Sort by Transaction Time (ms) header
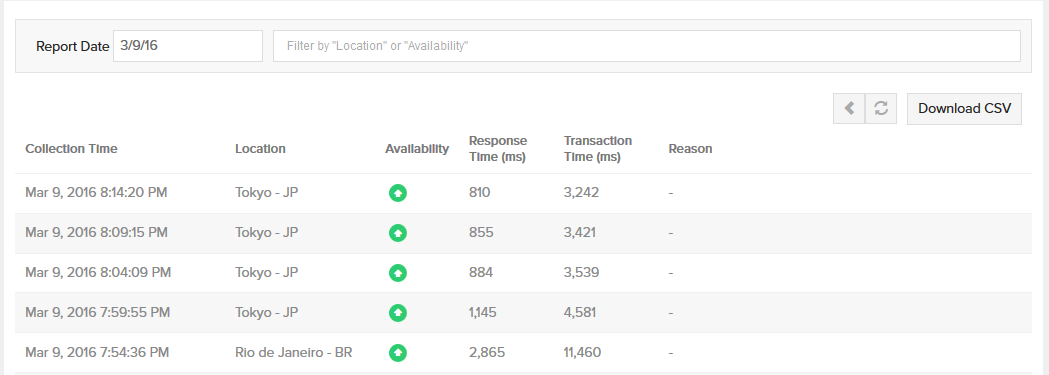 coord(597,149)
